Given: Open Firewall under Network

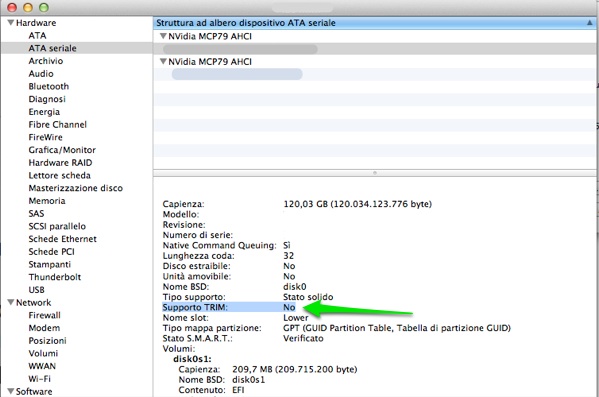Looking at the screenshot, I should 44,315.
